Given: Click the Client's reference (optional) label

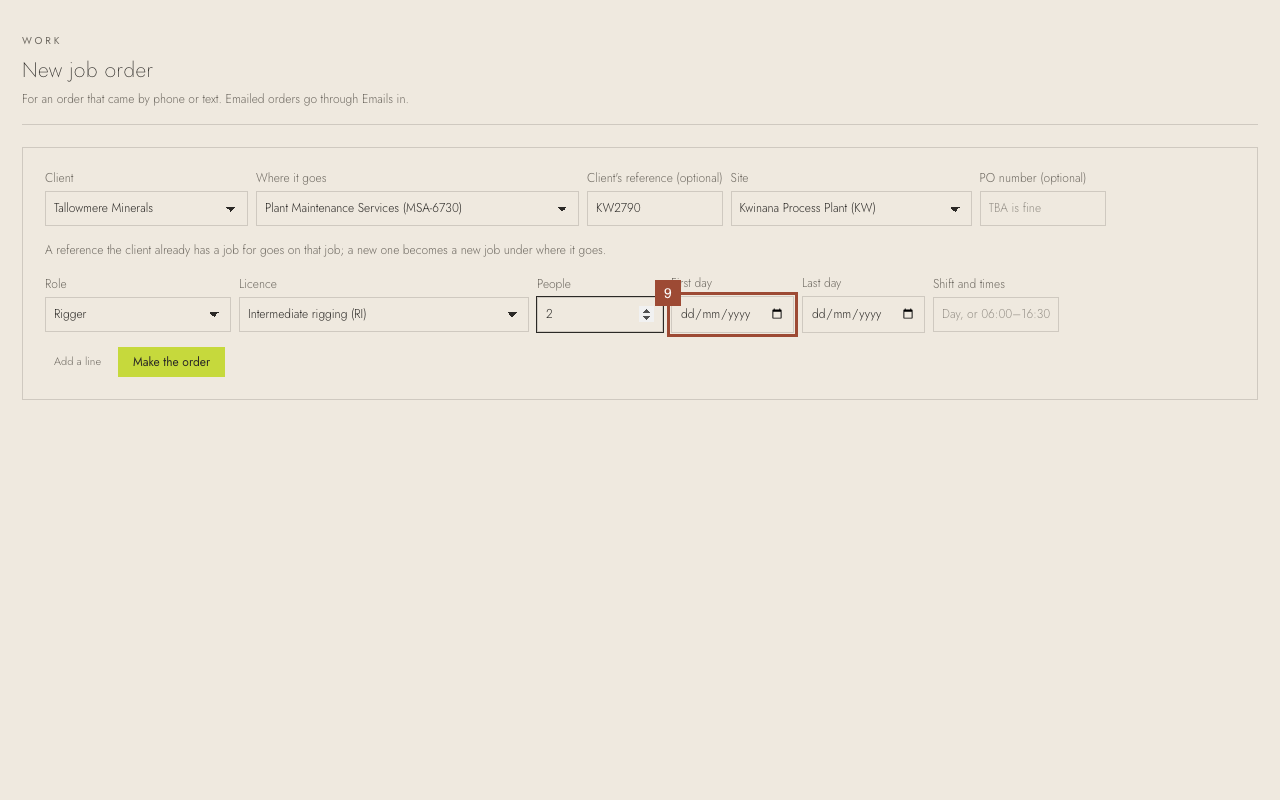Looking at the screenshot, I should [x=655, y=178].
